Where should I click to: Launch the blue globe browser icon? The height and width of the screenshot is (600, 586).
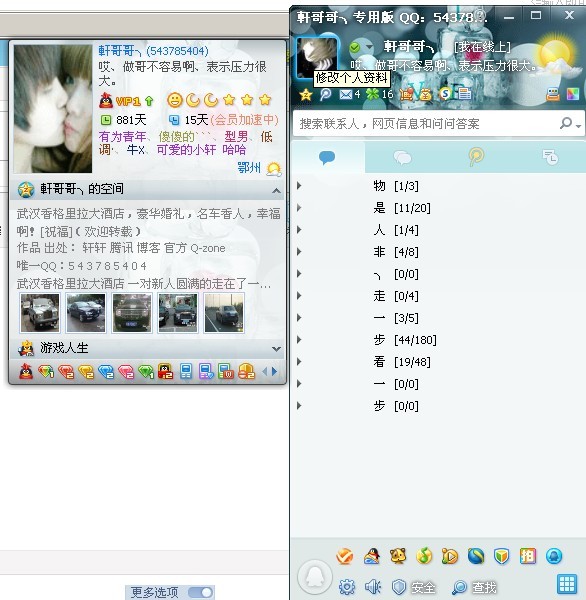[476, 556]
